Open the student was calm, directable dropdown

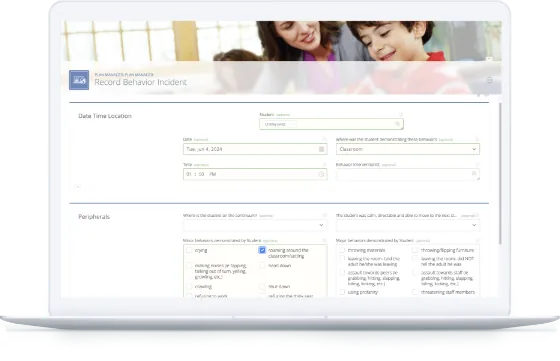(x=408, y=225)
